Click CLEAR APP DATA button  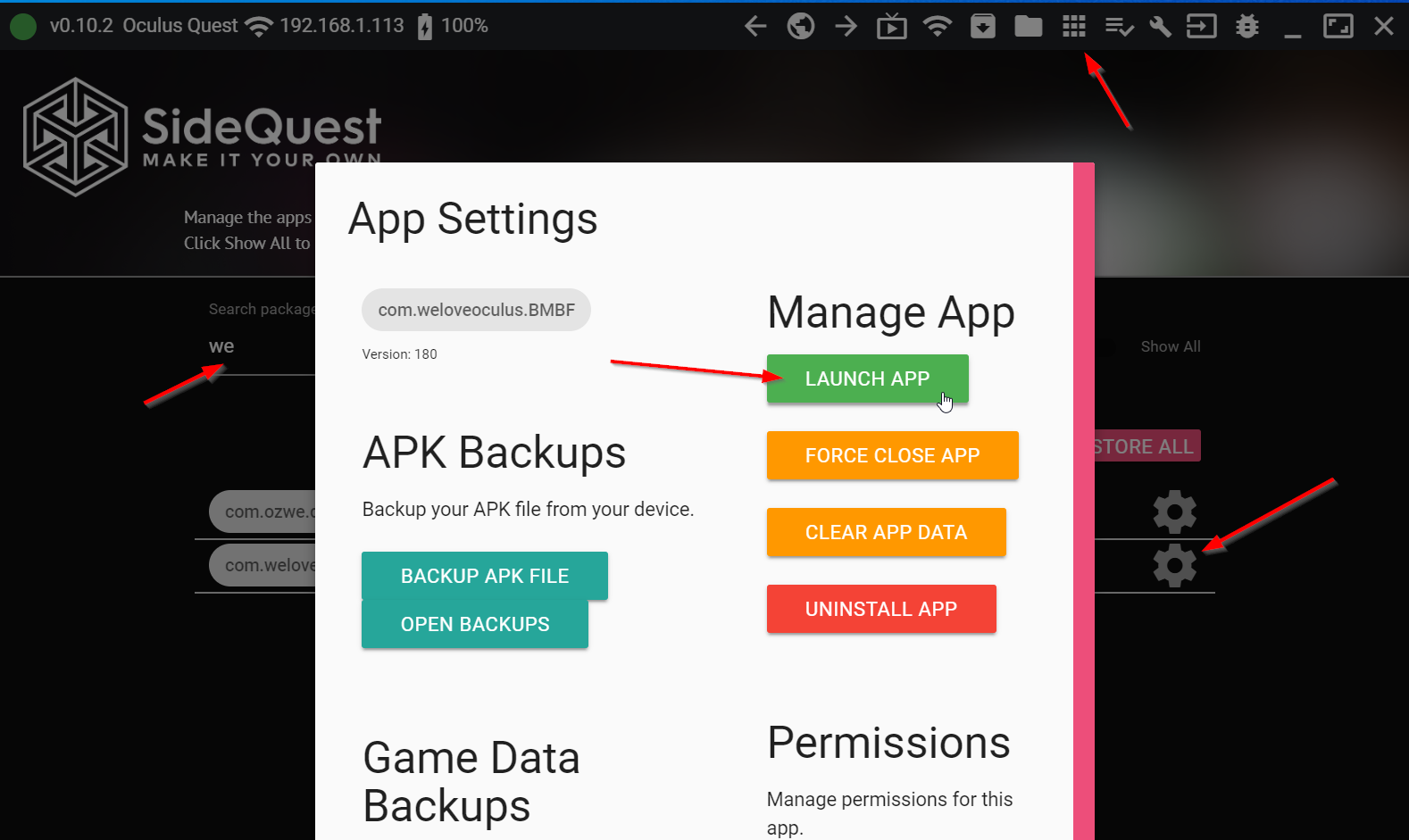click(886, 532)
